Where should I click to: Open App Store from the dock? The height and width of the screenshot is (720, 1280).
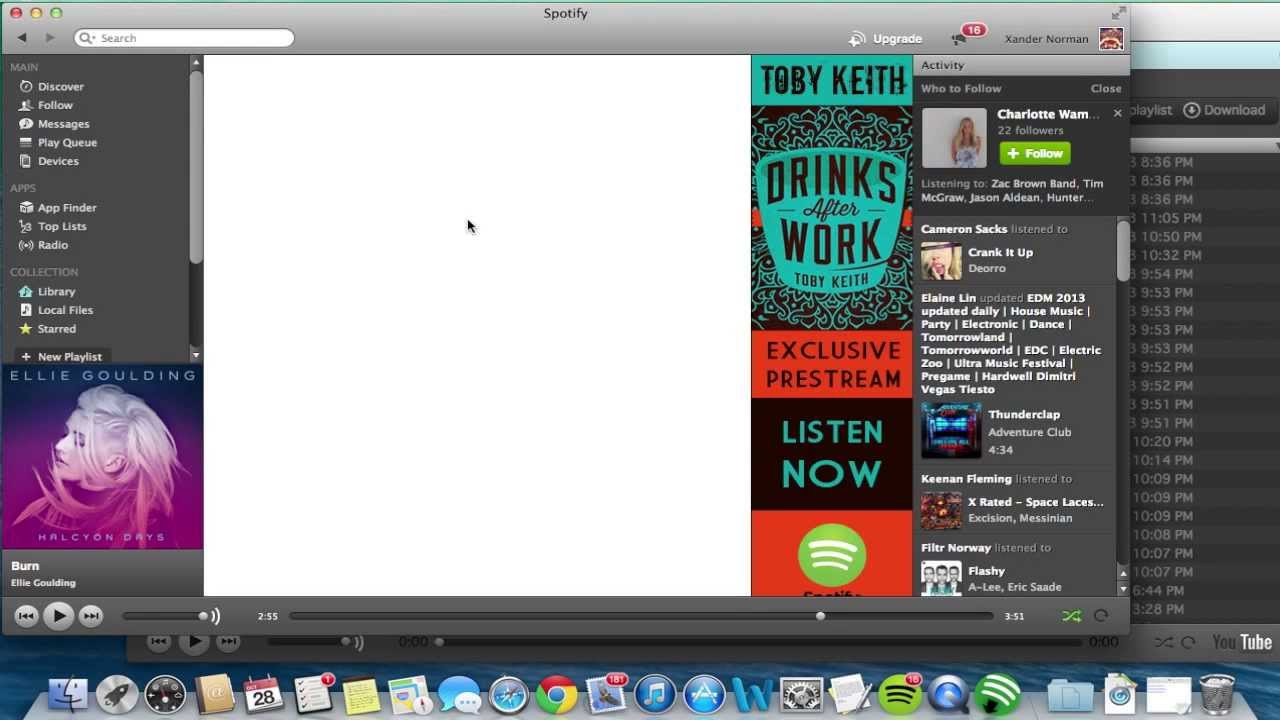(704, 695)
